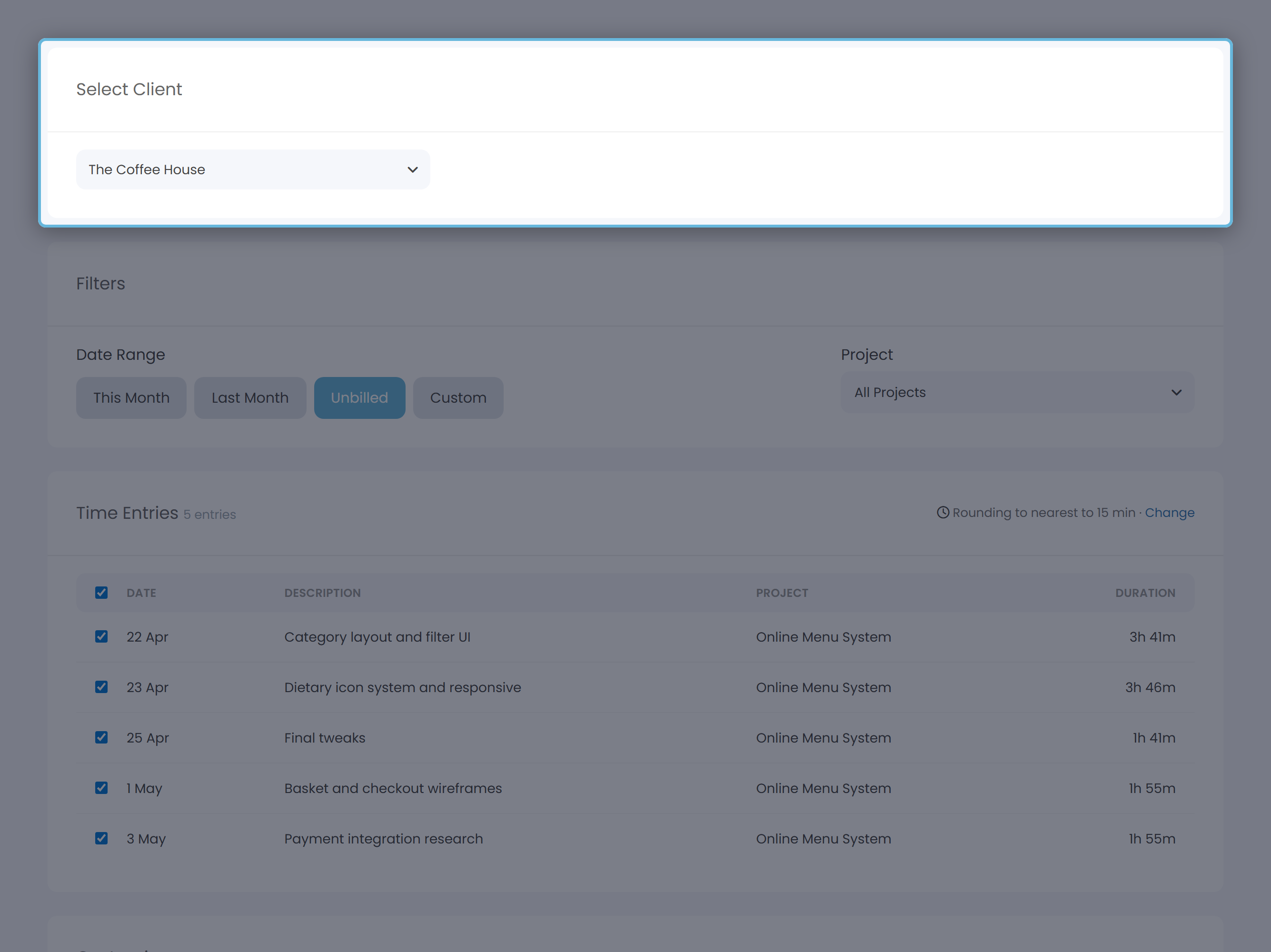The width and height of the screenshot is (1271, 952).
Task: Click the 3h 46m duration value
Action: tap(1150, 688)
